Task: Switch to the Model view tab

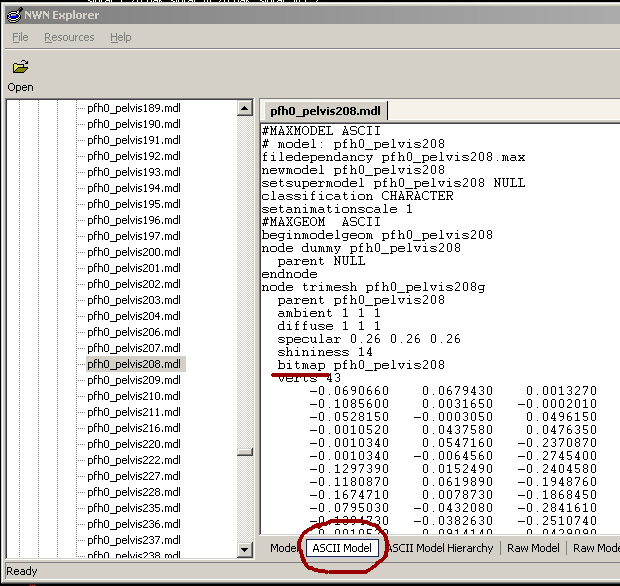Action: [x=284, y=548]
